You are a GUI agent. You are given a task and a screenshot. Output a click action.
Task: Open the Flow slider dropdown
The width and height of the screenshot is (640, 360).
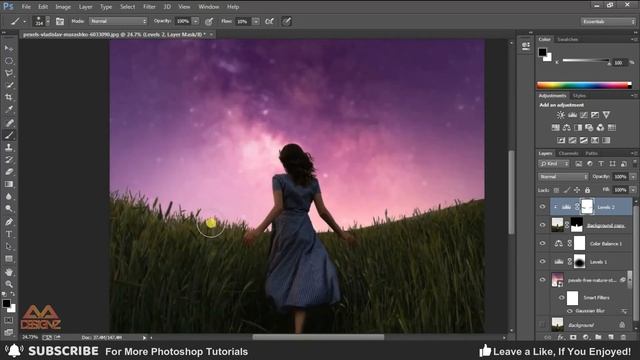coord(256,21)
